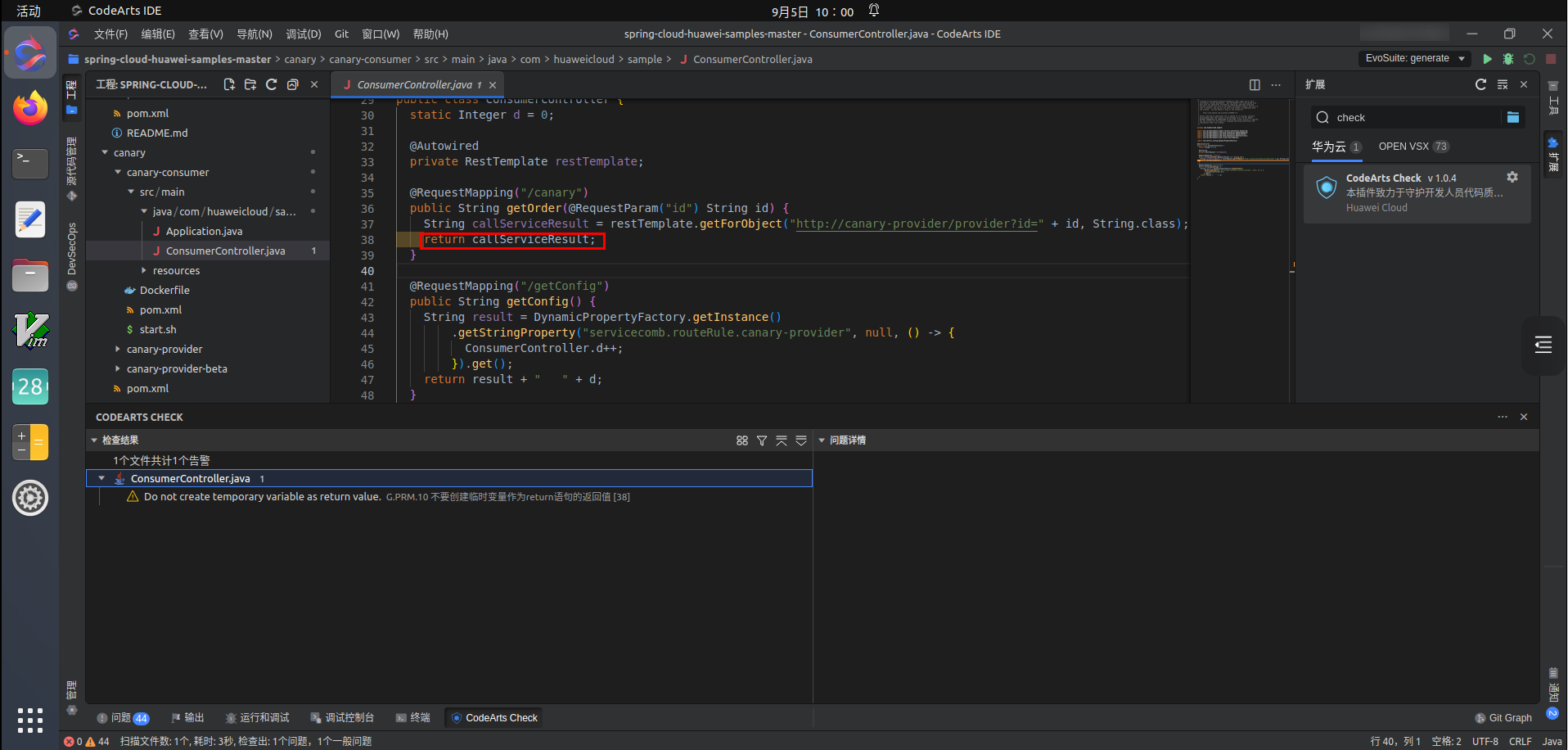Open the filter icon in check results
Viewport: 1568px width, 750px height.
762,441
